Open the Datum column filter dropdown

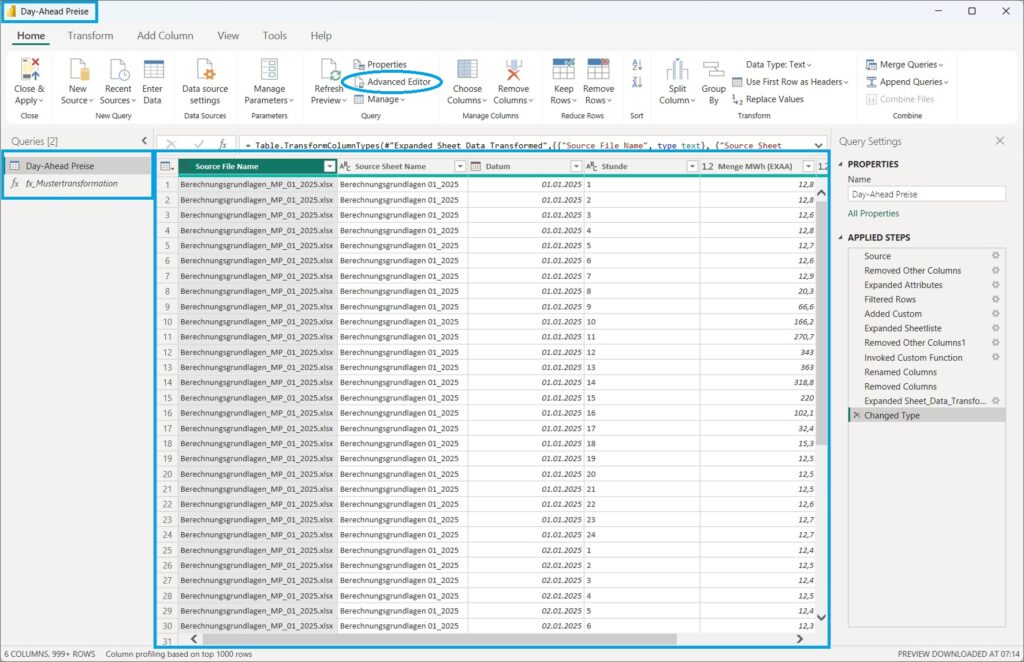[x=575, y=166]
